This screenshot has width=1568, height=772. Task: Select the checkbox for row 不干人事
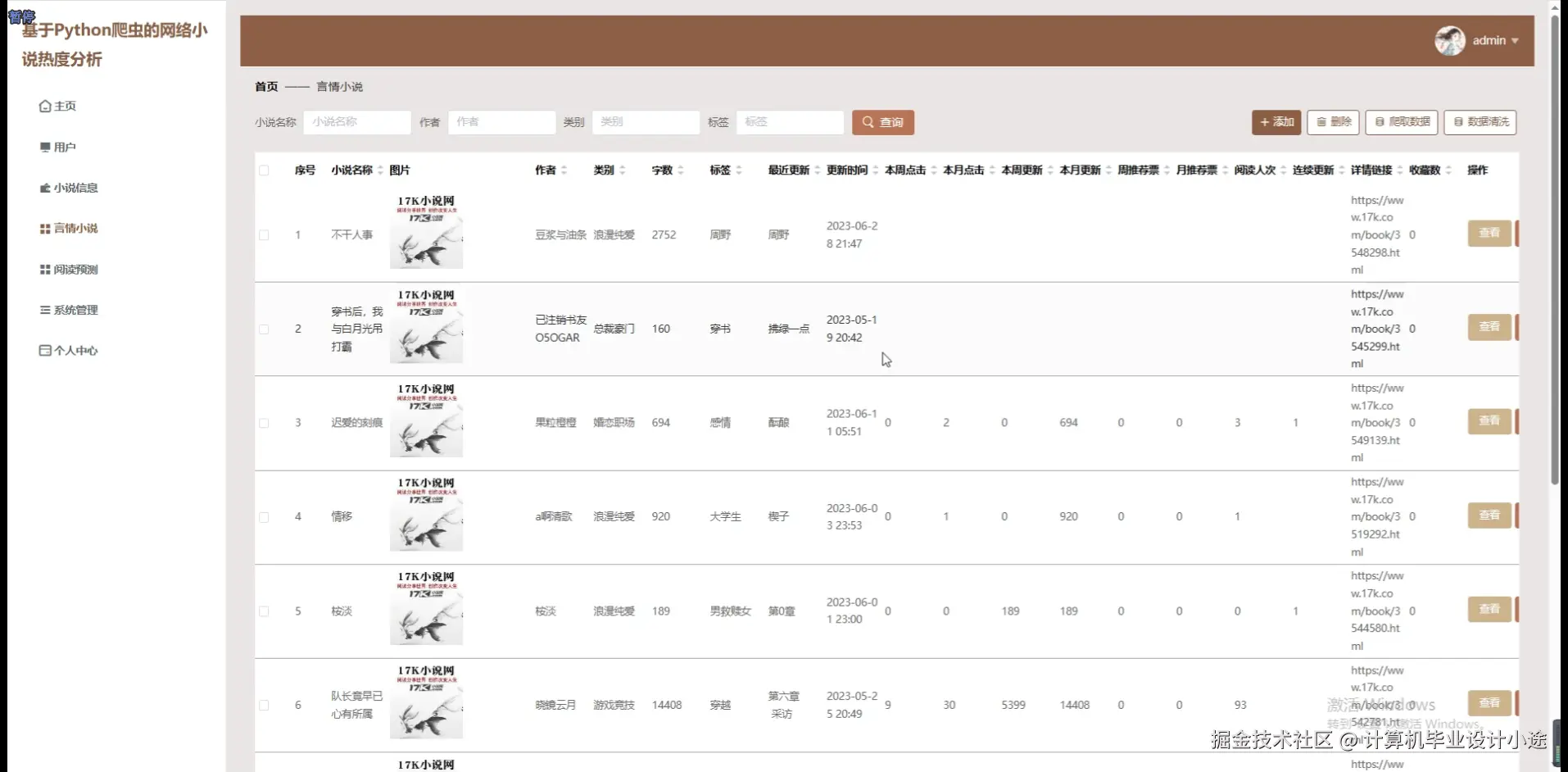tap(264, 235)
